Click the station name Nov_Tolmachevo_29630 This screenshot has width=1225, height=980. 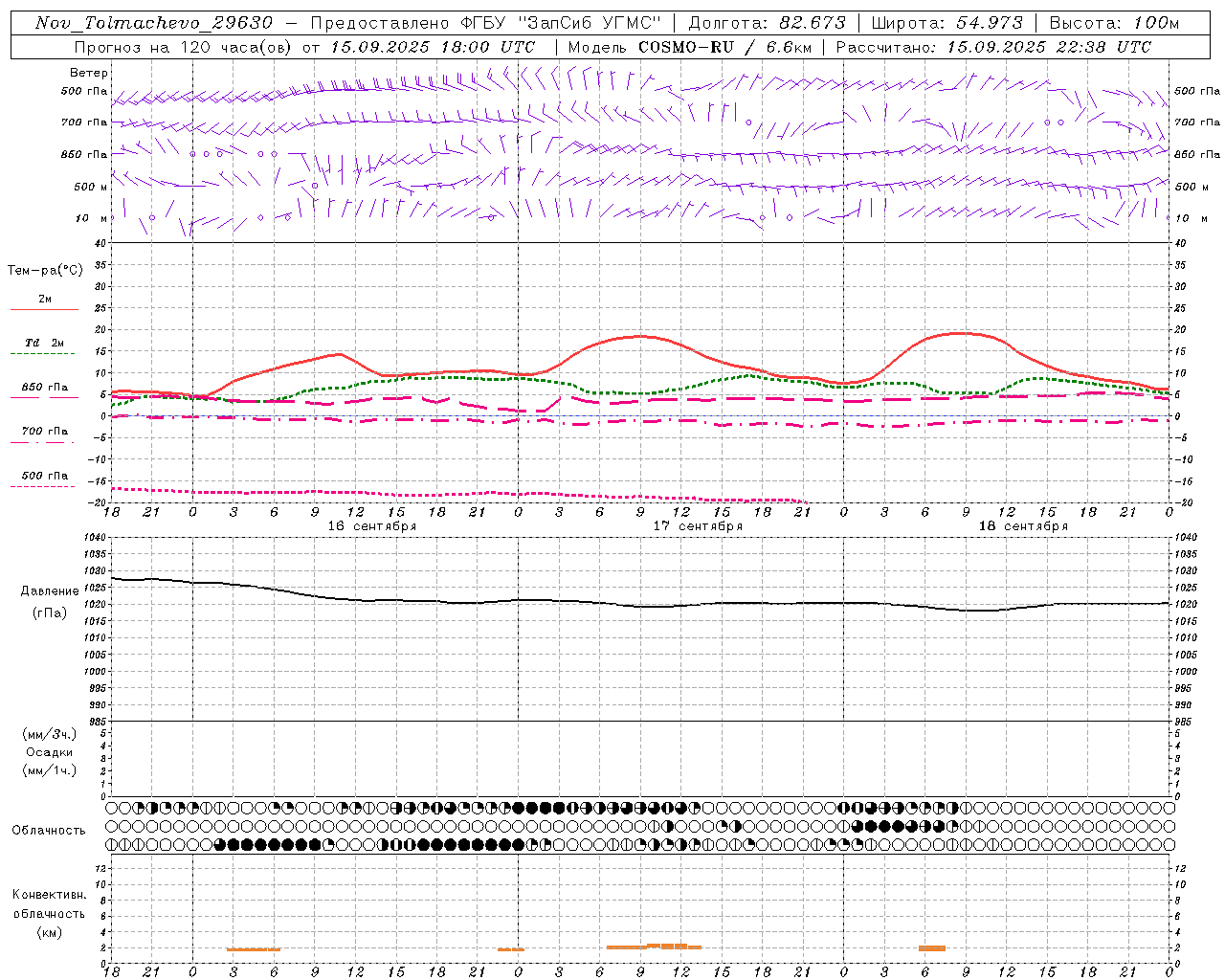click(x=154, y=23)
